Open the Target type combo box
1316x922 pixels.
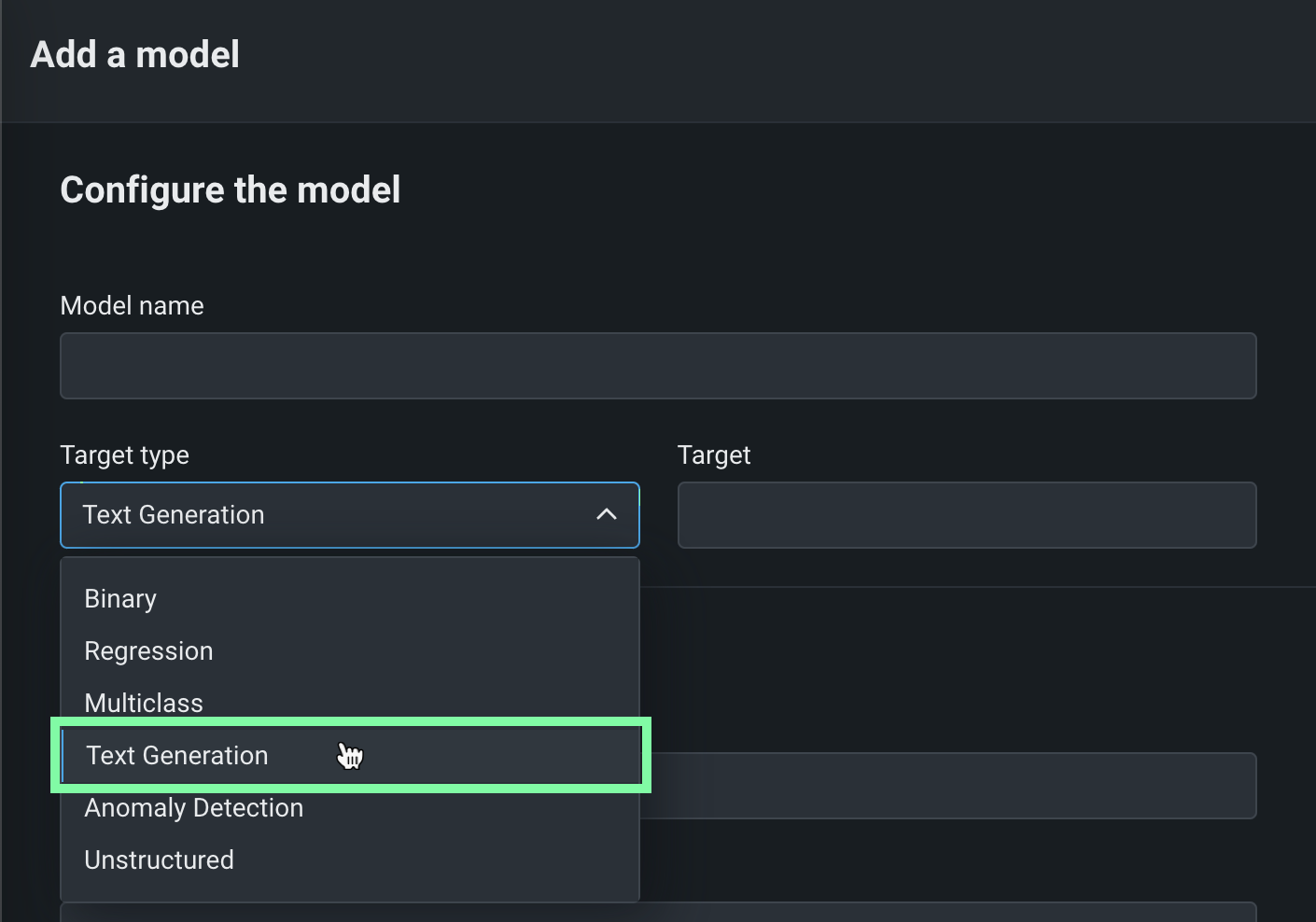point(327,515)
